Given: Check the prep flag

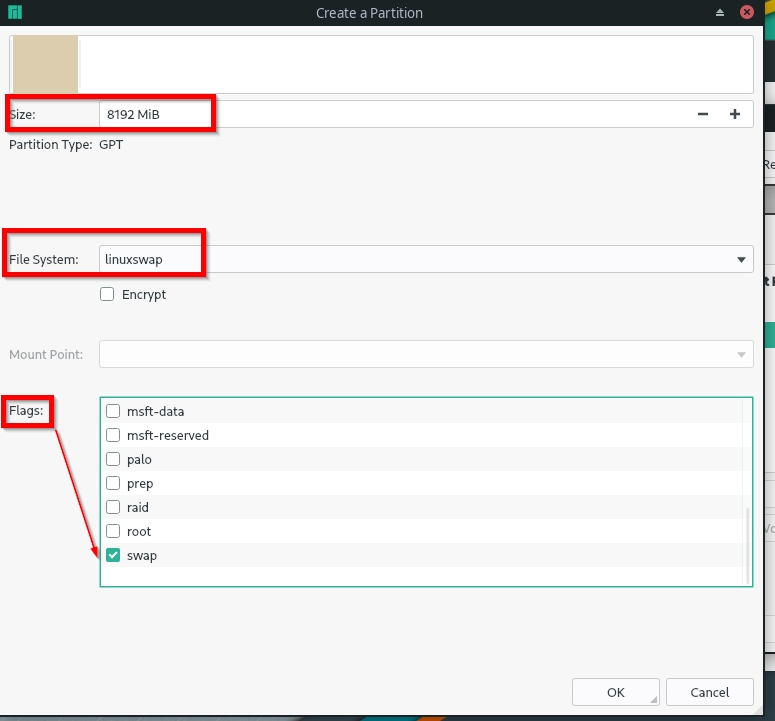Looking at the screenshot, I should pos(113,483).
